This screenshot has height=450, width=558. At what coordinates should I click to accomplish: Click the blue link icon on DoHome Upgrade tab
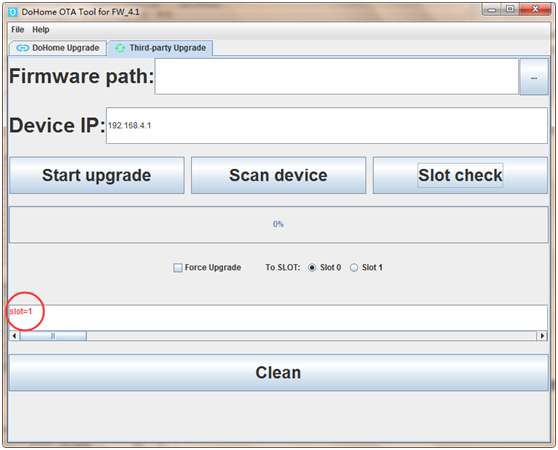click(23, 48)
